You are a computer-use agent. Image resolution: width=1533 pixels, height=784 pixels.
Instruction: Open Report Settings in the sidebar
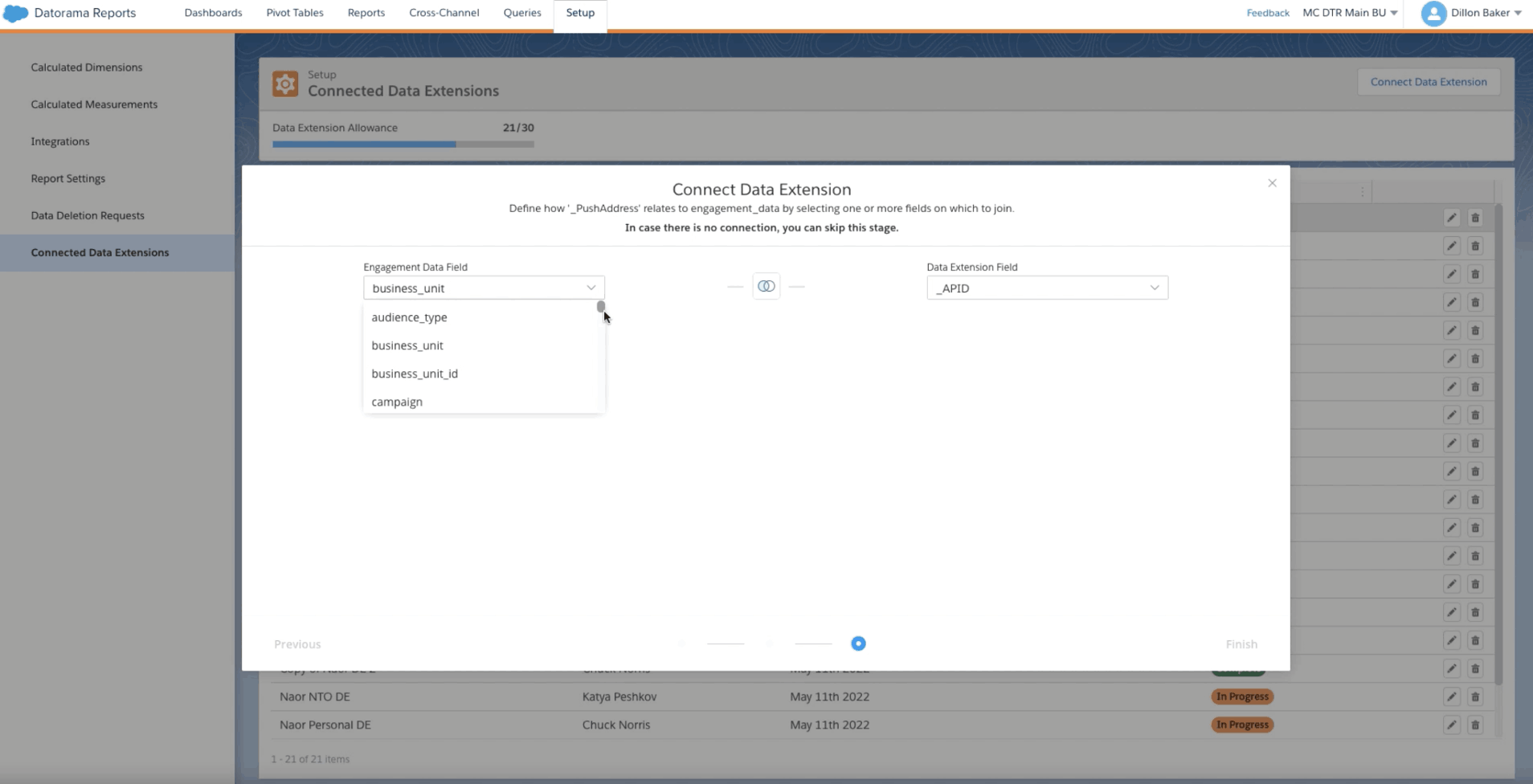[68, 178]
